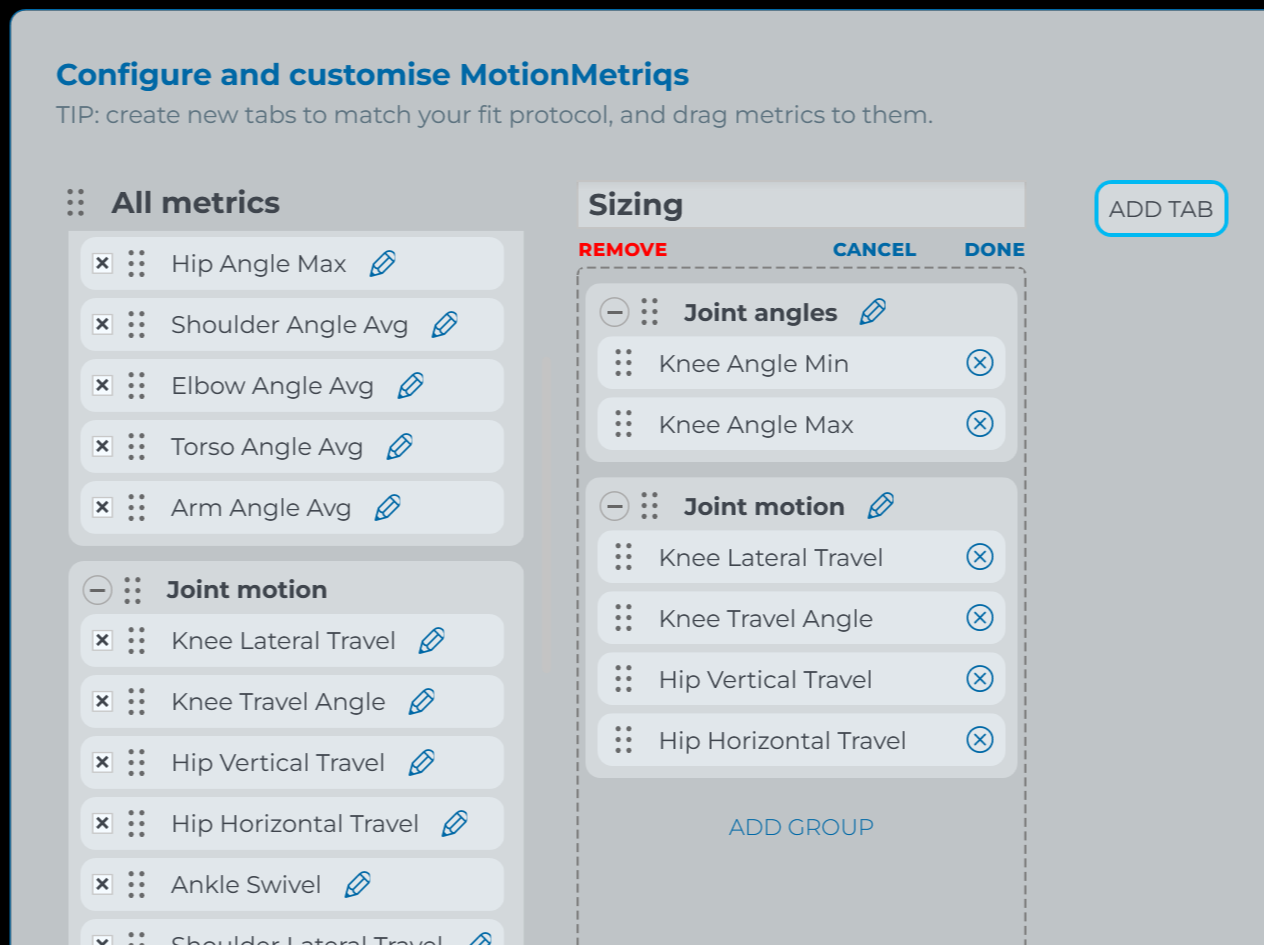Click the pencil next to Shoulder Angle Avg
This screenshot has height=945, width=1264.
[x=445, y=325]
